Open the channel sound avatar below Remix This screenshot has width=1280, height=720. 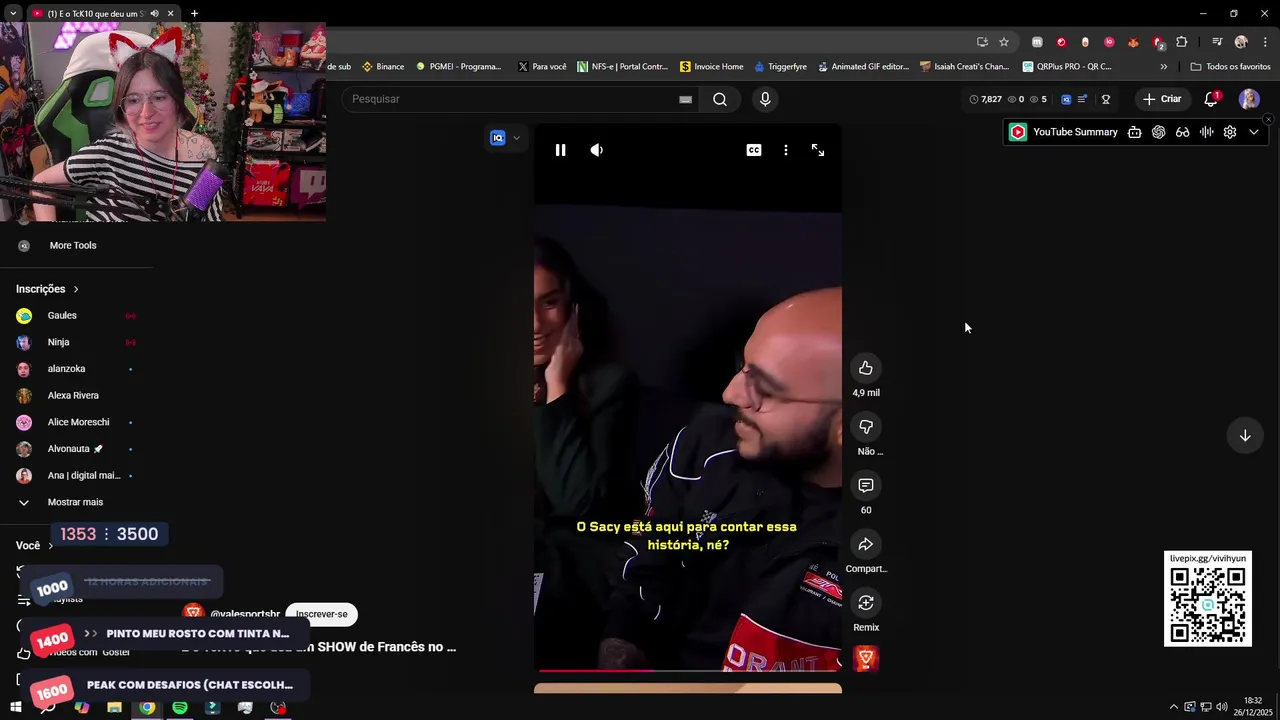866,658
